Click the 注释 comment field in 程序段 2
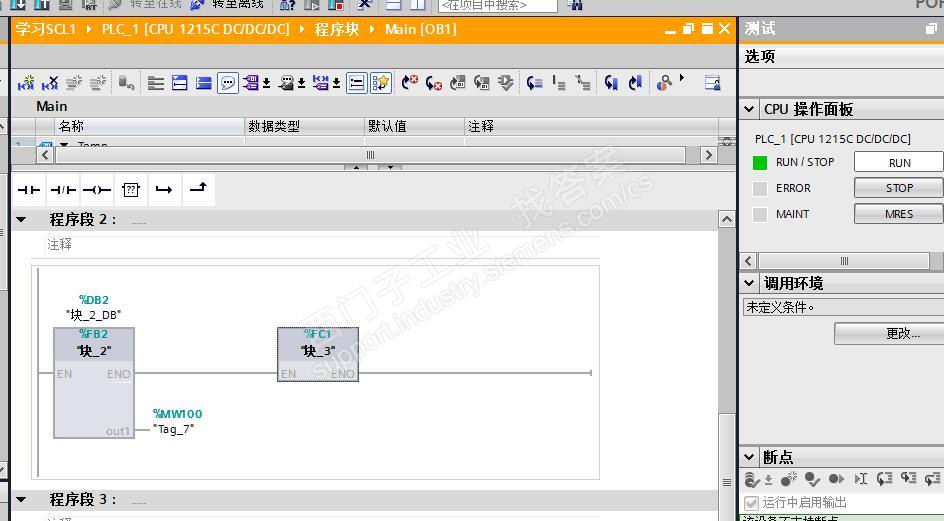The height and width of the screenshot is (521, 944). [x=323, y=245]
